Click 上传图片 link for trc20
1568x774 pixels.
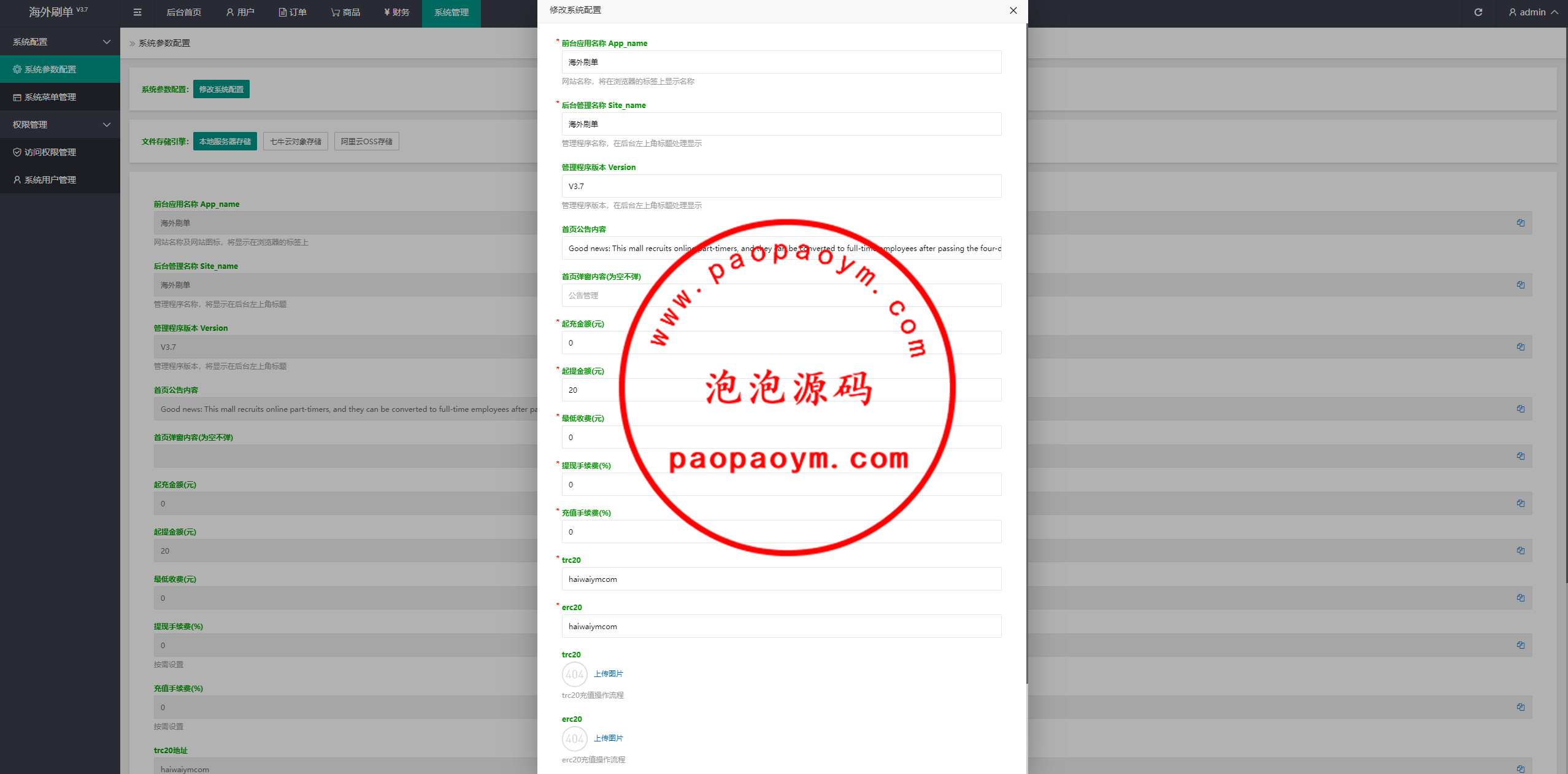tap(609, 674)
